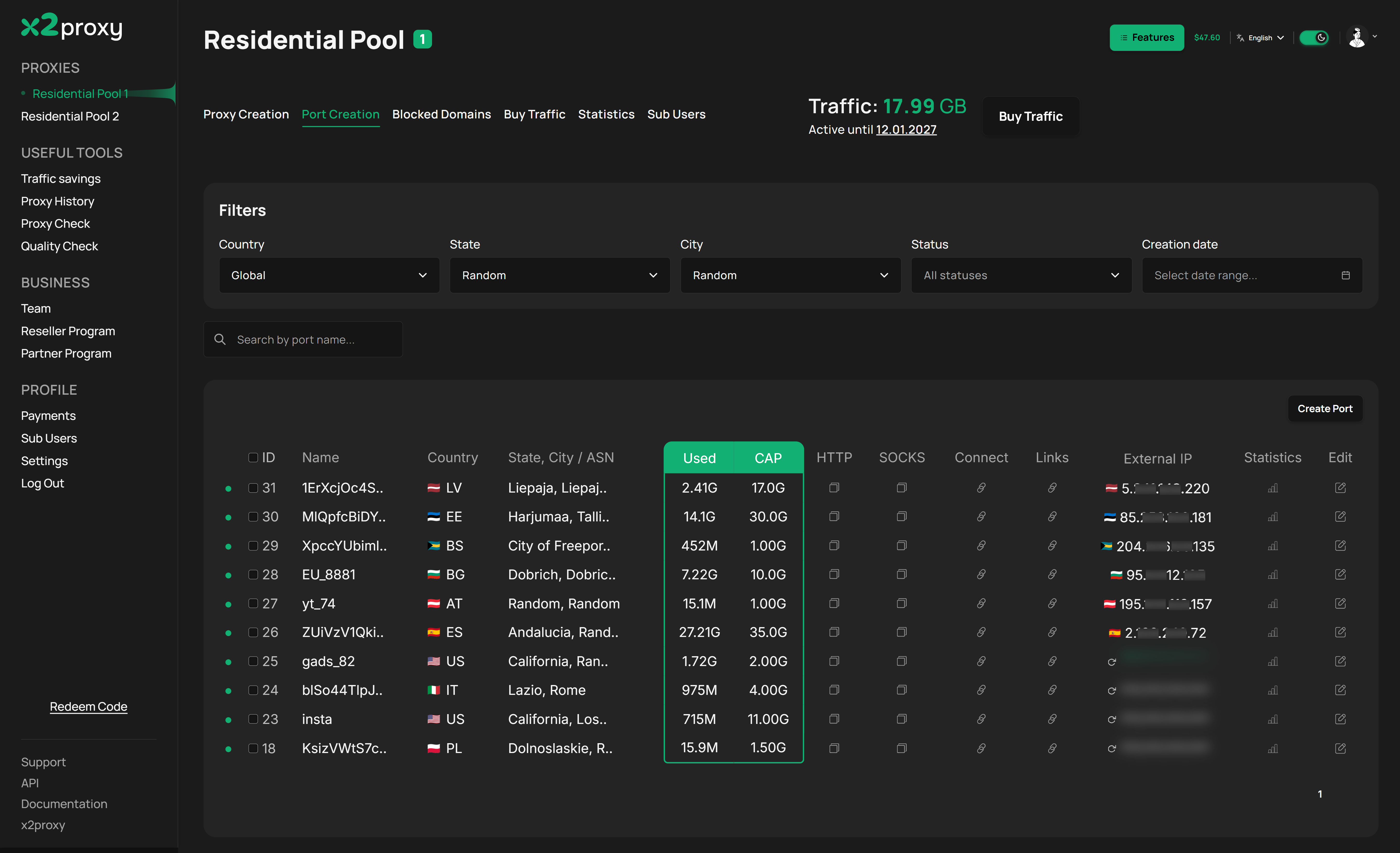This screenshot has height=853, width=1400.
Task: Edit port 18 KsizVWtS7c
Action: click(x=1340, y=748)
